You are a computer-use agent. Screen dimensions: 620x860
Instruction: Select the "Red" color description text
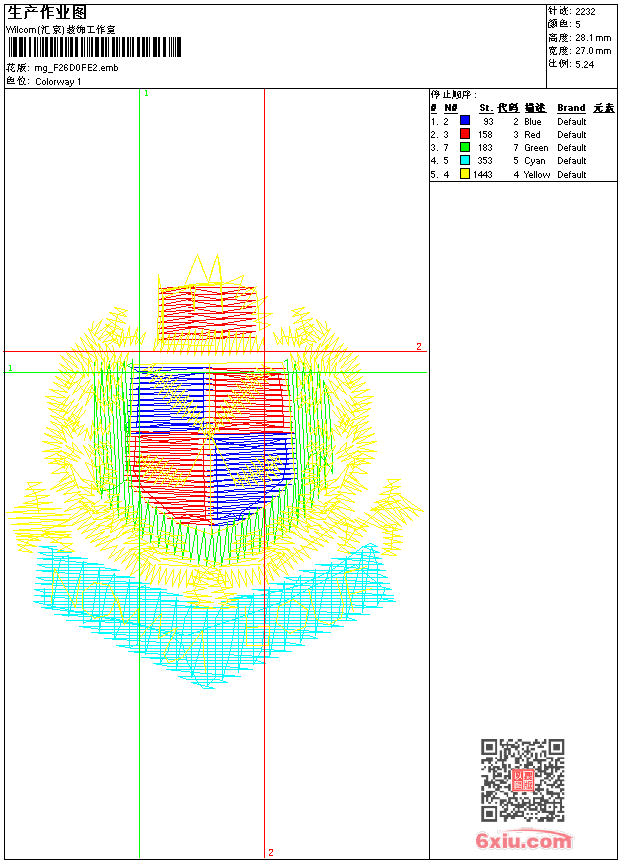[x=532, y=134]
